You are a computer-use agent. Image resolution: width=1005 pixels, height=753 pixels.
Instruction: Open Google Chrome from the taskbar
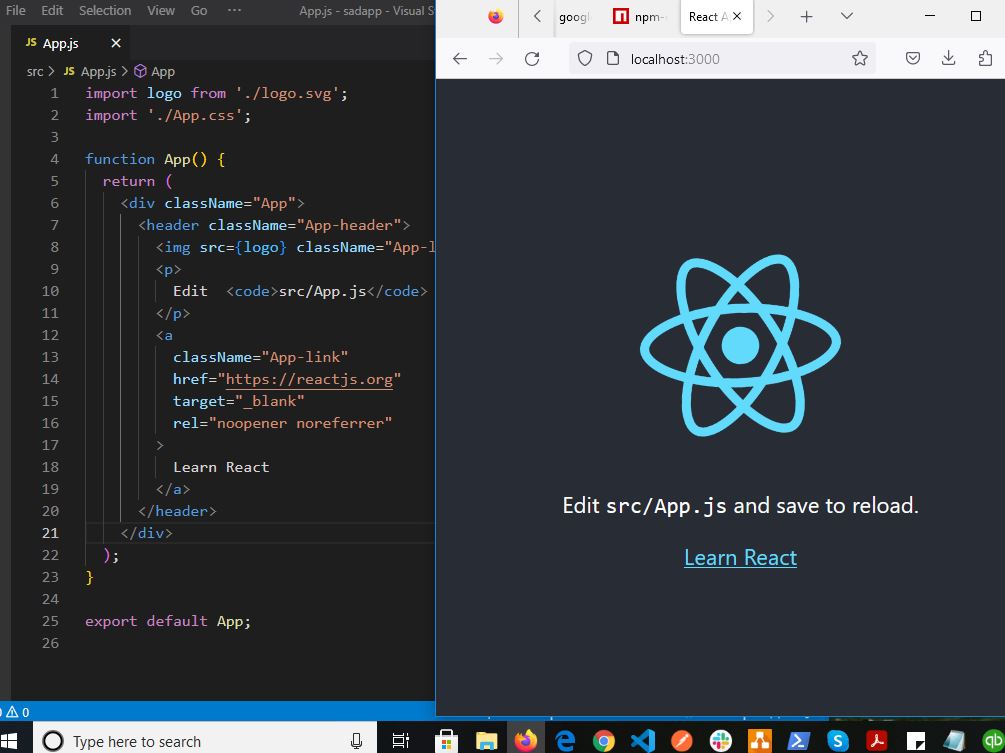pyautogui.click(x=603, y=740)
